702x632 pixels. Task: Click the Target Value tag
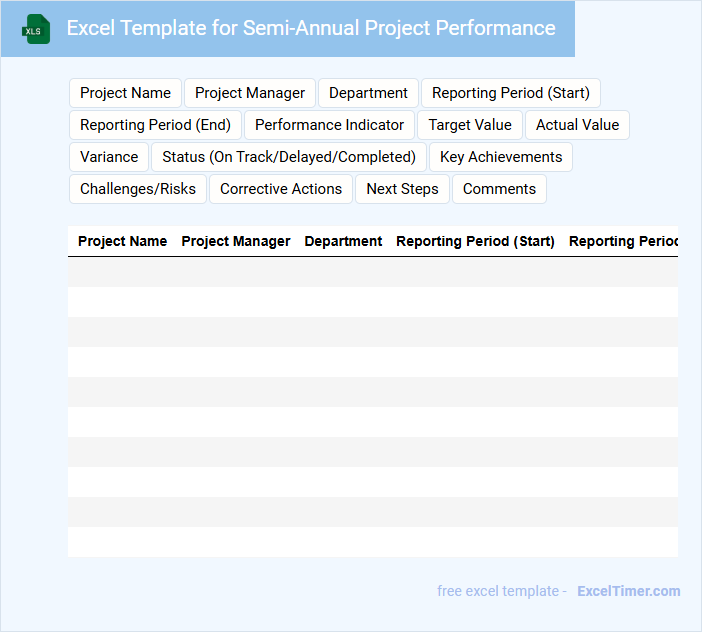click(470, 125)
